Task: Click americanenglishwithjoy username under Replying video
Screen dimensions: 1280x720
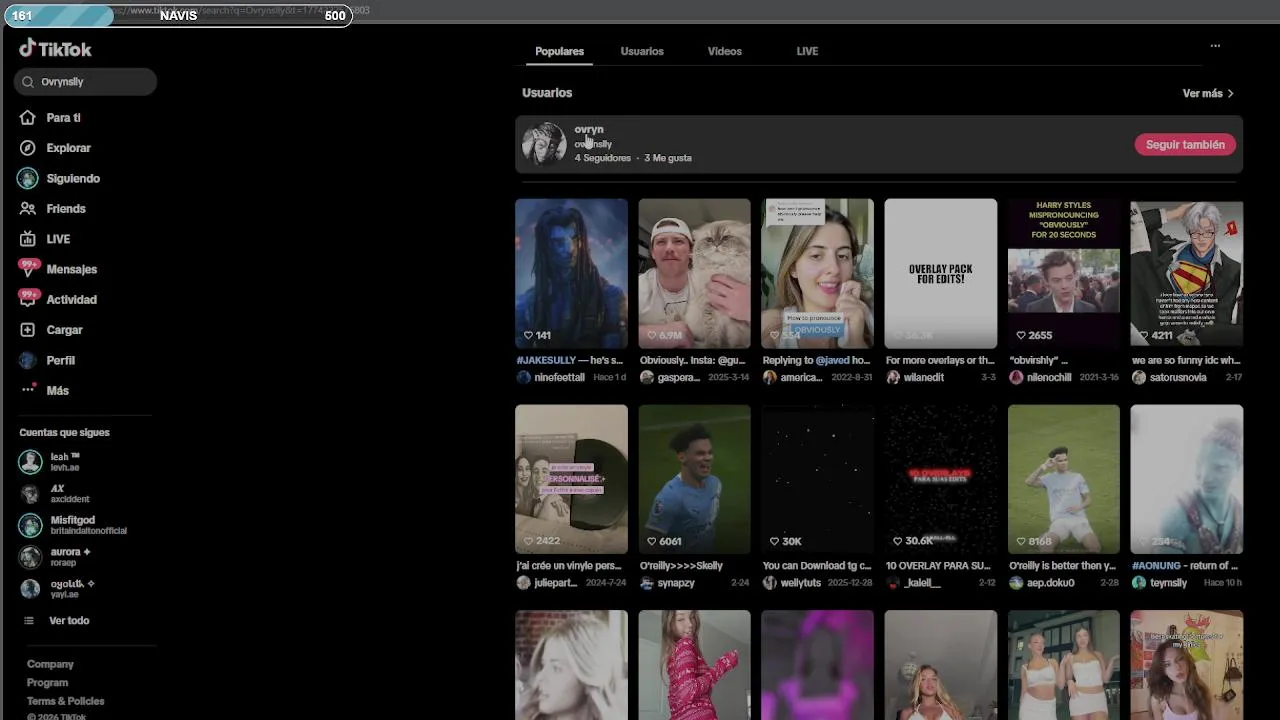Action: click(x=801, y=378)
